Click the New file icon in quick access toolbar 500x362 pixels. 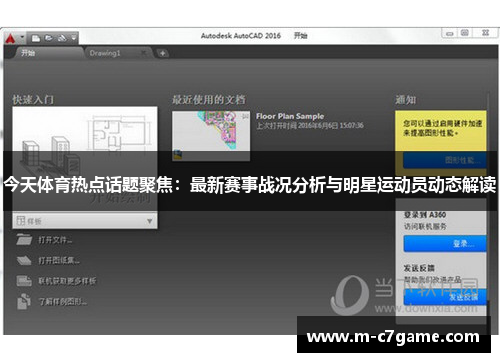pos(35,38)
